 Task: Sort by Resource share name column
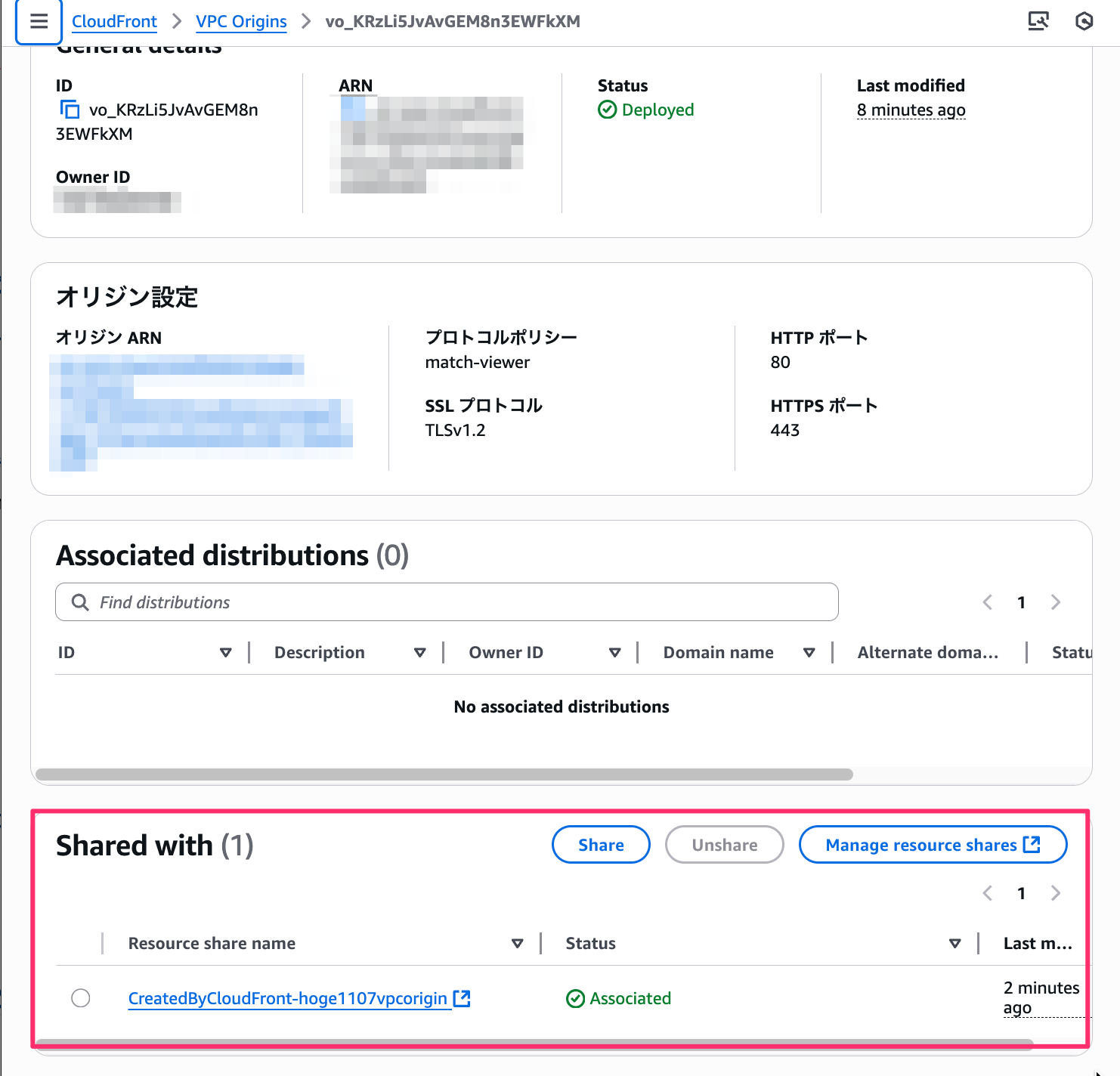(x=517, y=944)
